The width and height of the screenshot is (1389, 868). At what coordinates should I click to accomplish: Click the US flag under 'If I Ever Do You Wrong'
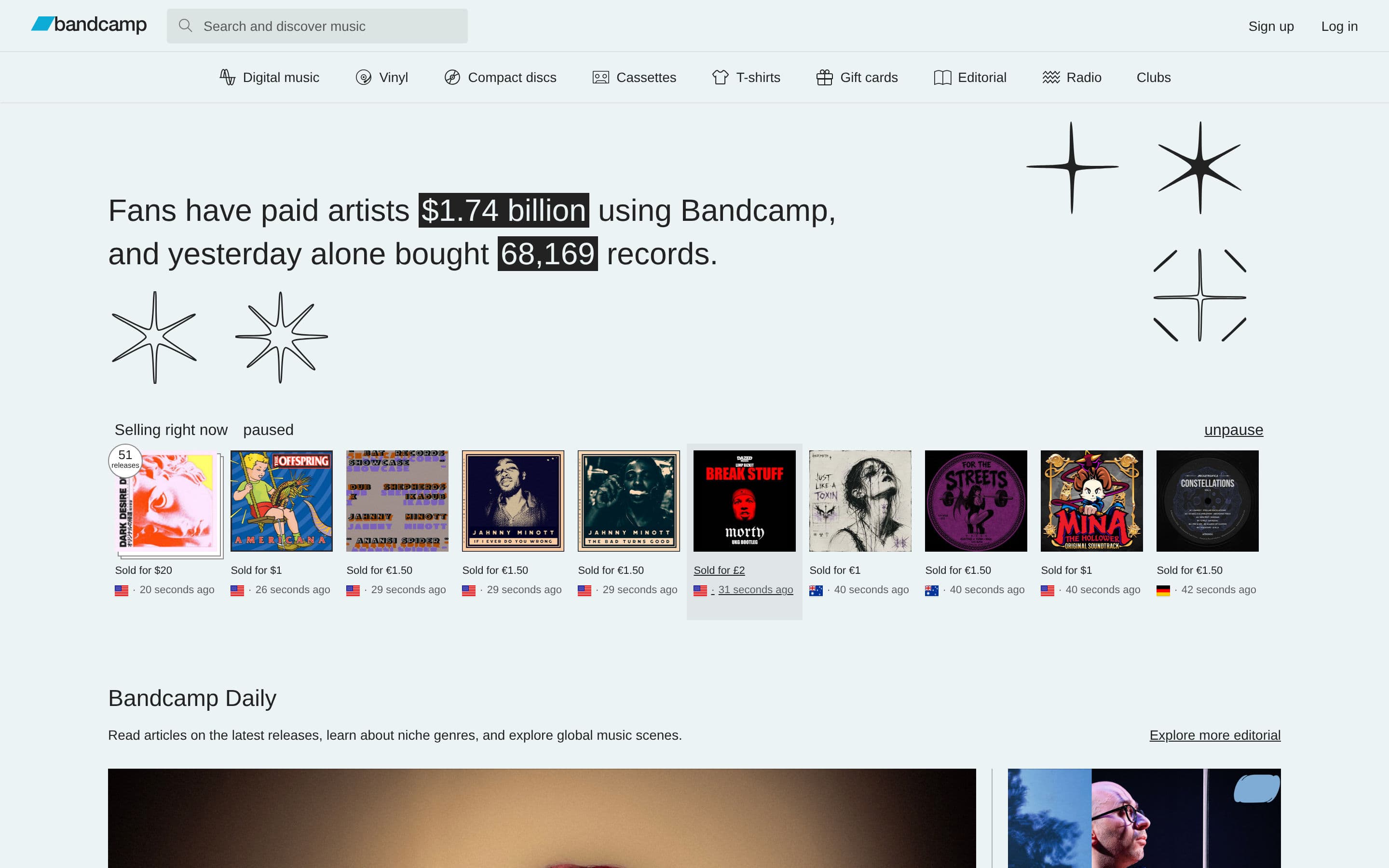469,590
